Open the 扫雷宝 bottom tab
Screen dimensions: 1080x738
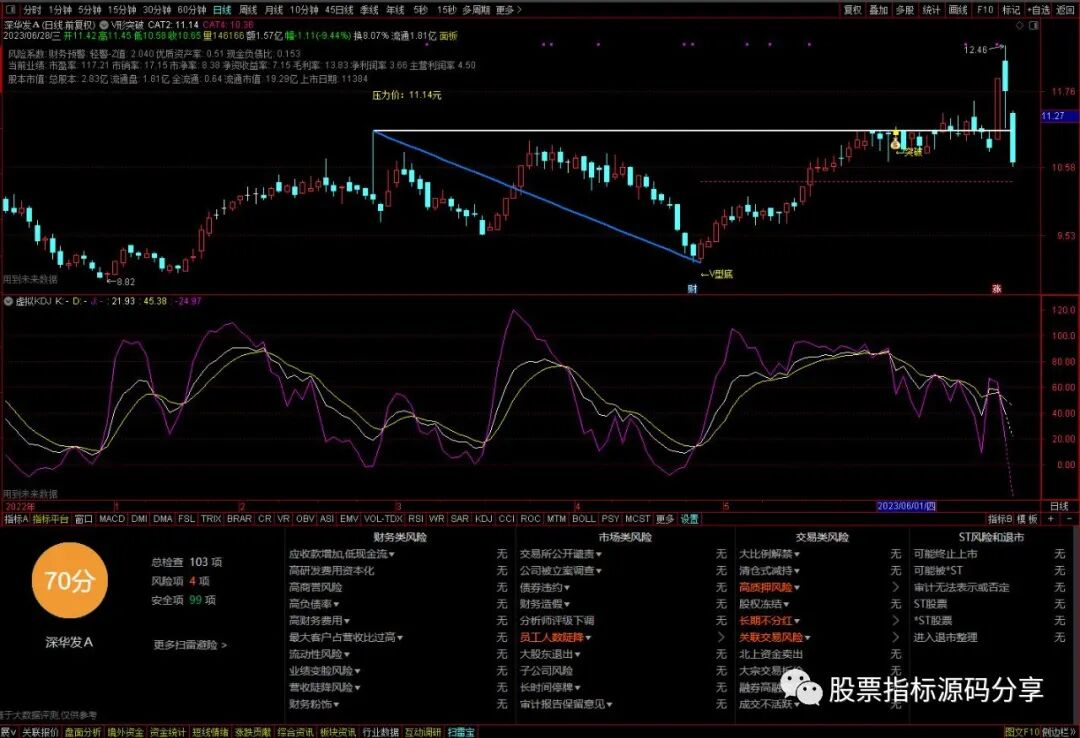(461, 732)
